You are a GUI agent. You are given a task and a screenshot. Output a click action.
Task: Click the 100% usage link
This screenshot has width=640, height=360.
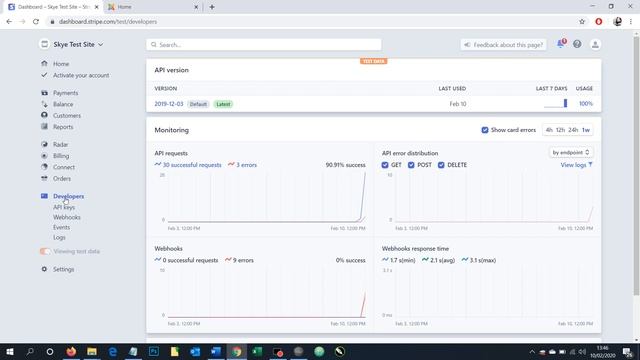[x=586, y=104]
